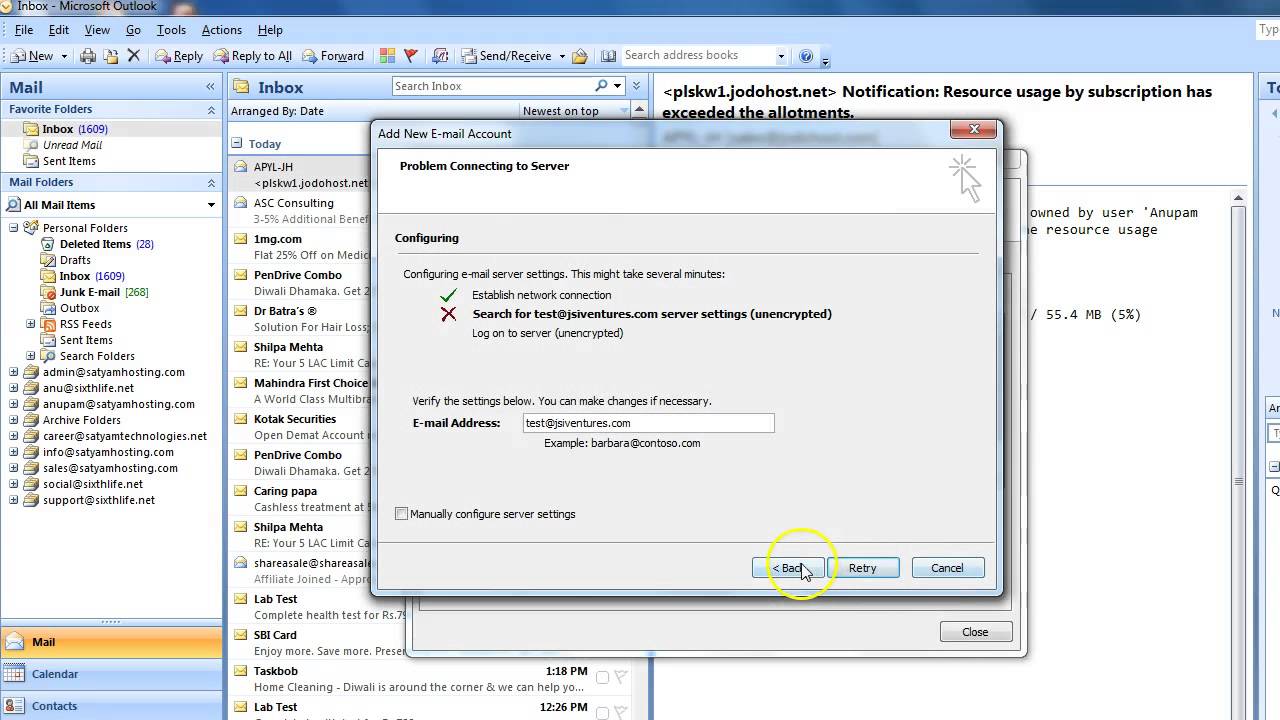Click Cancel in Add New E-mail Account

click(x=947, y=568)
